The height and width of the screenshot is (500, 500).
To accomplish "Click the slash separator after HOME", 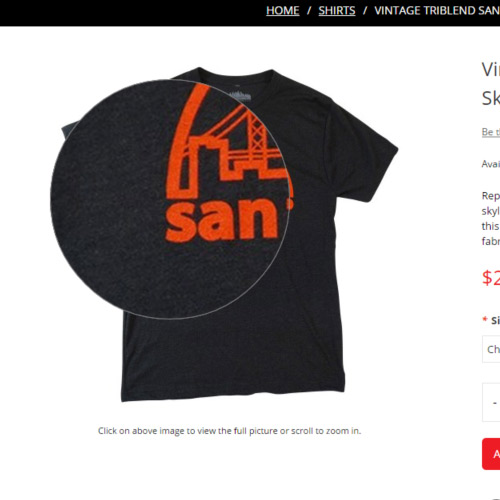I will 309,11.
